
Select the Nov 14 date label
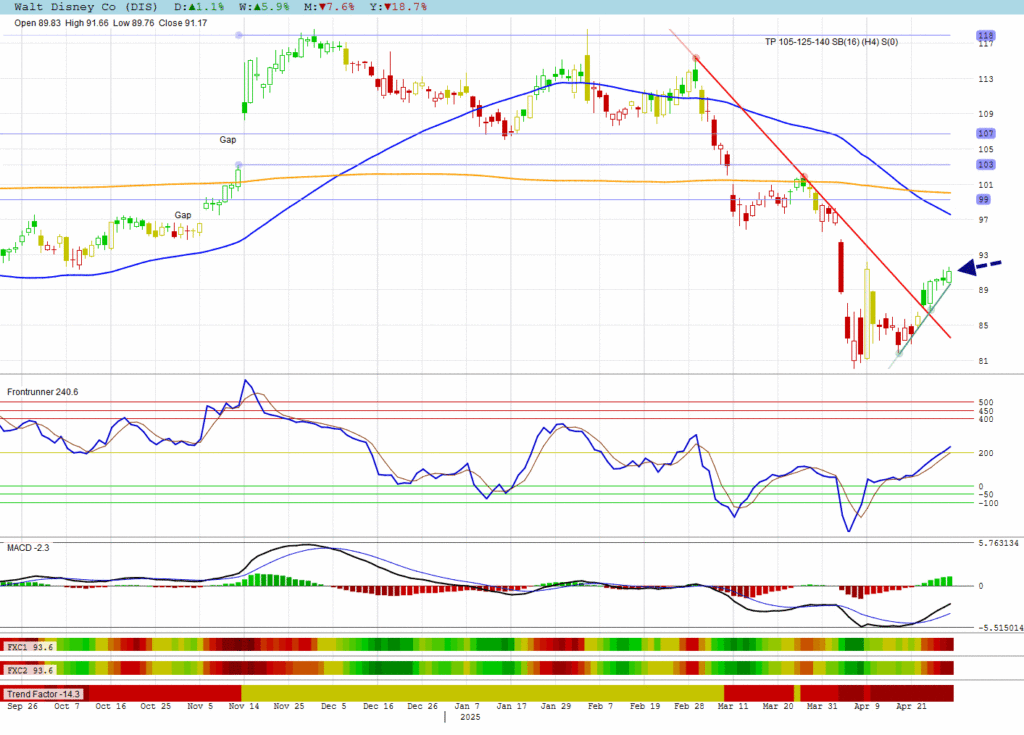point(244,706)
